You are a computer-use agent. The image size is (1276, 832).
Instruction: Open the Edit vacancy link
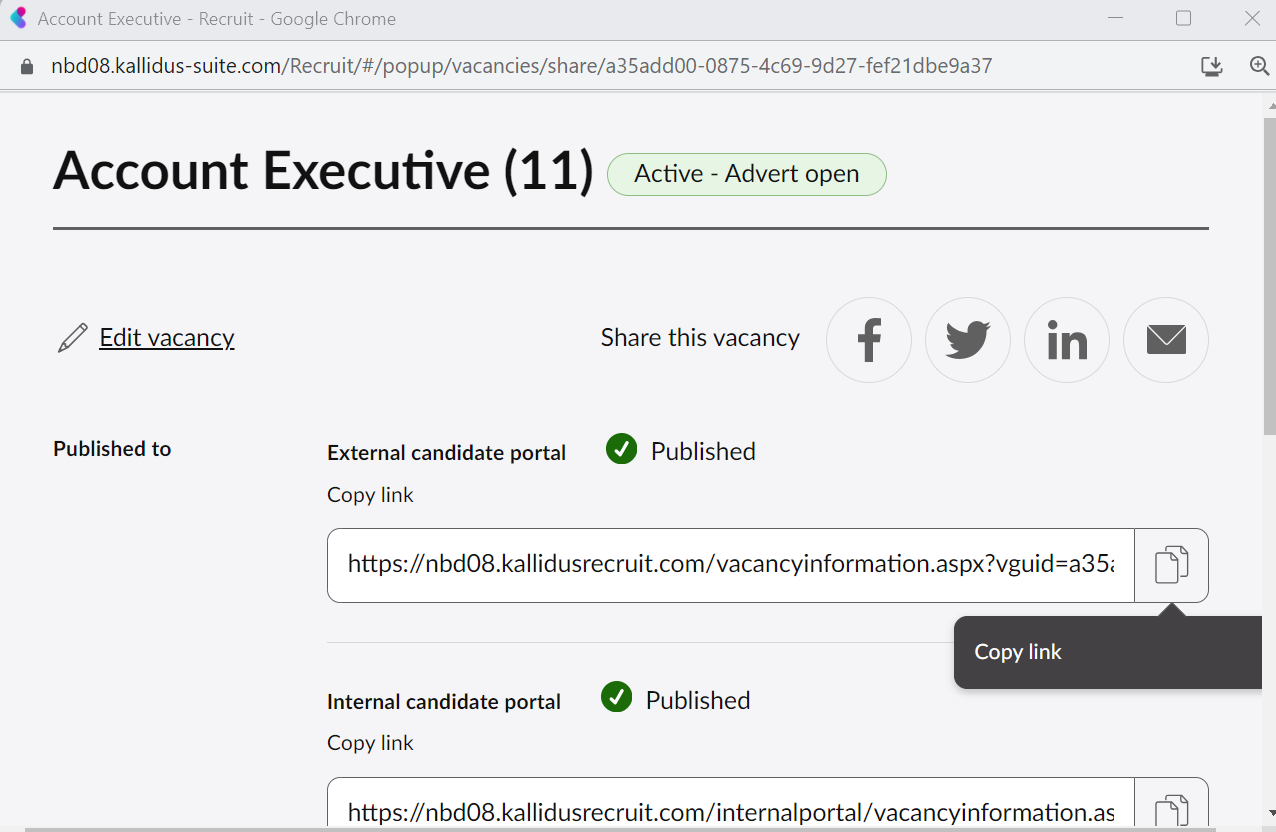coord(167,338)
